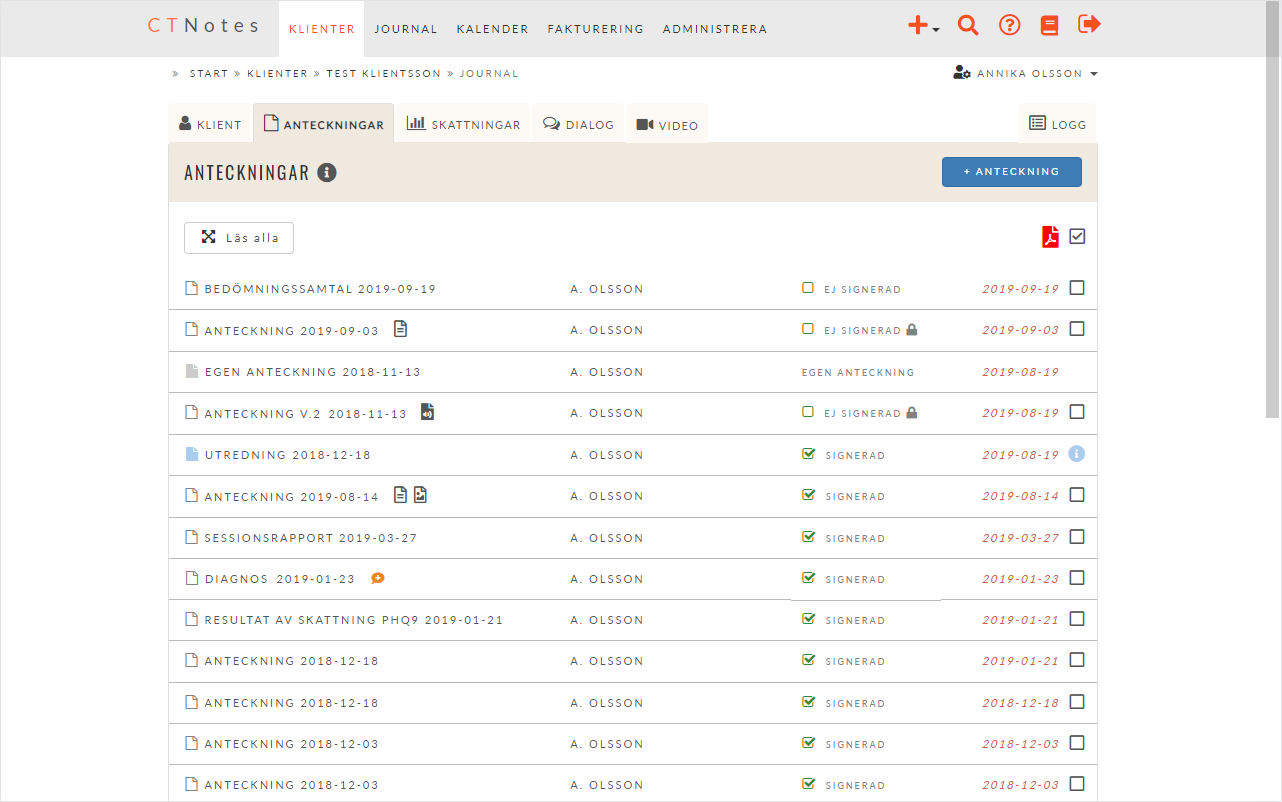Click the info icon next to Anteckningar heading
This screenshot has height=802, width=1282.
(x=327, y=173)
